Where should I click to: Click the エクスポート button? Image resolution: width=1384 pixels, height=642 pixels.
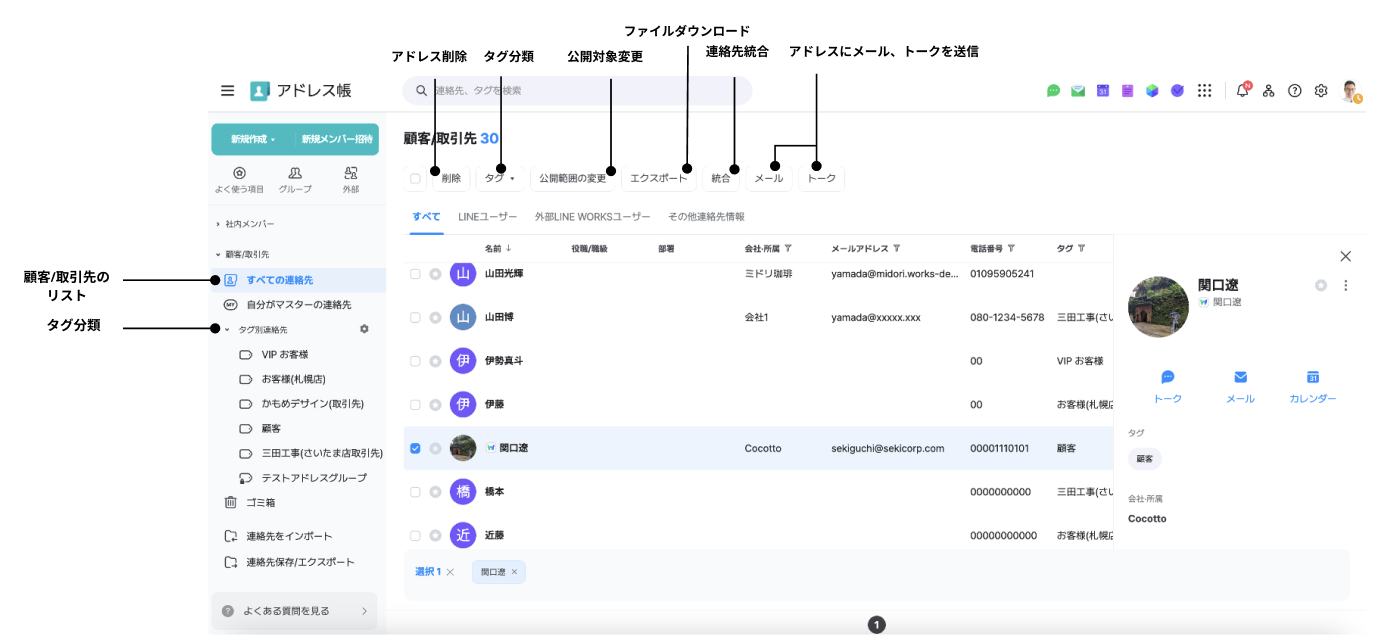[x=658, y=179]
